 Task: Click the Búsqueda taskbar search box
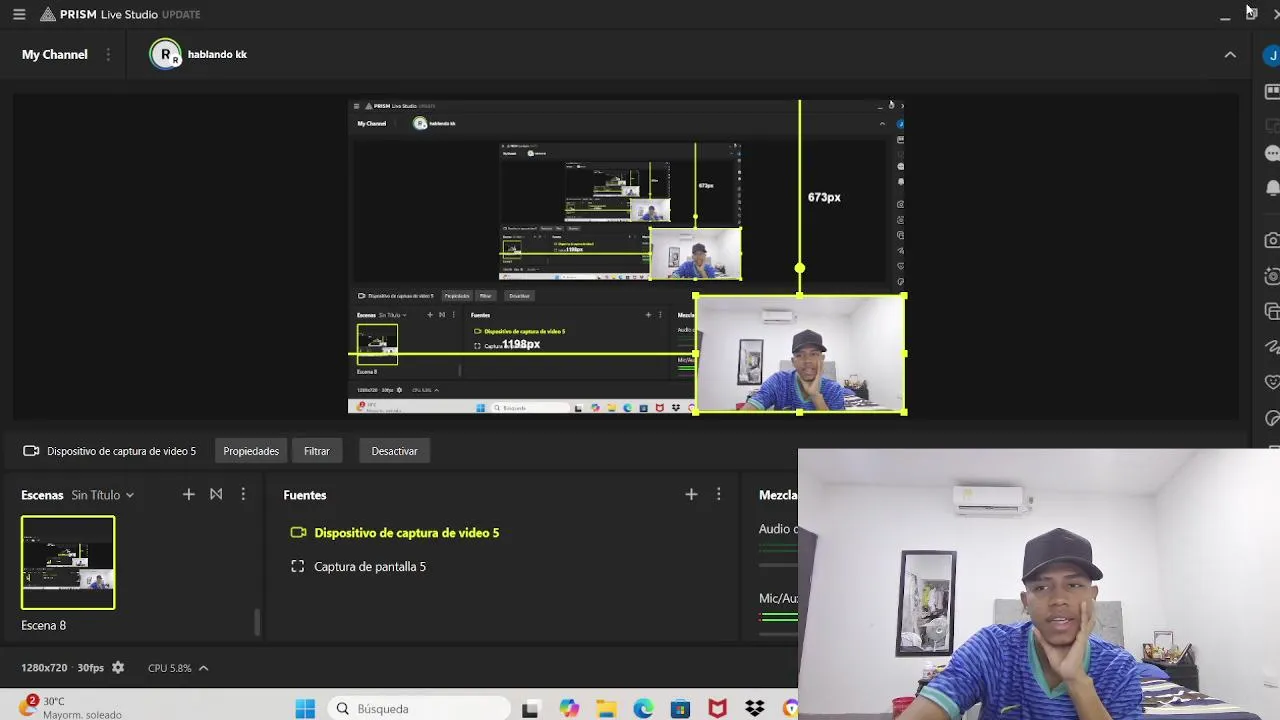(417, 708)
